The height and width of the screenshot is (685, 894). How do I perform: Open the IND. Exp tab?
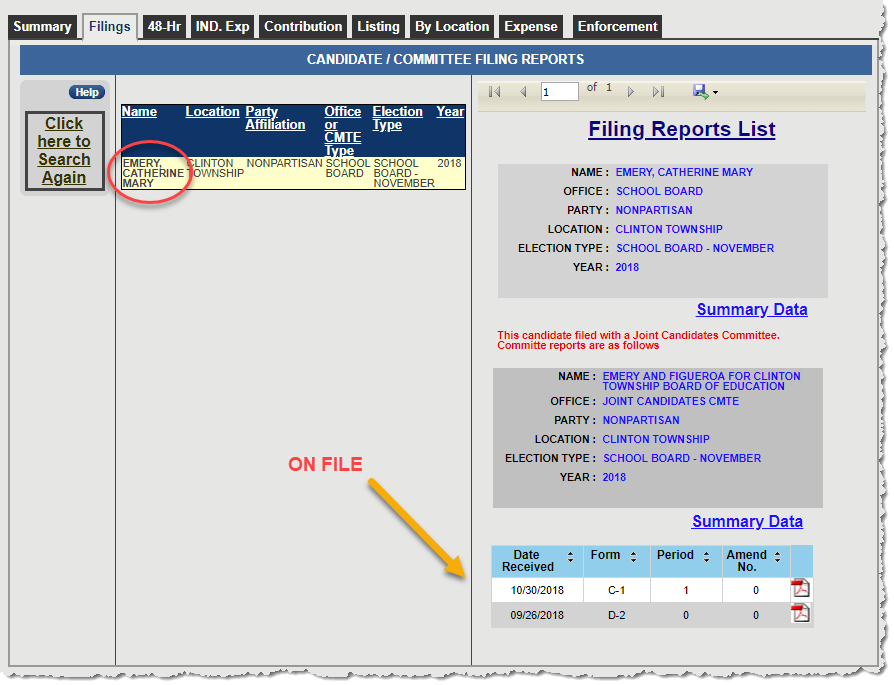coord(222,27)
